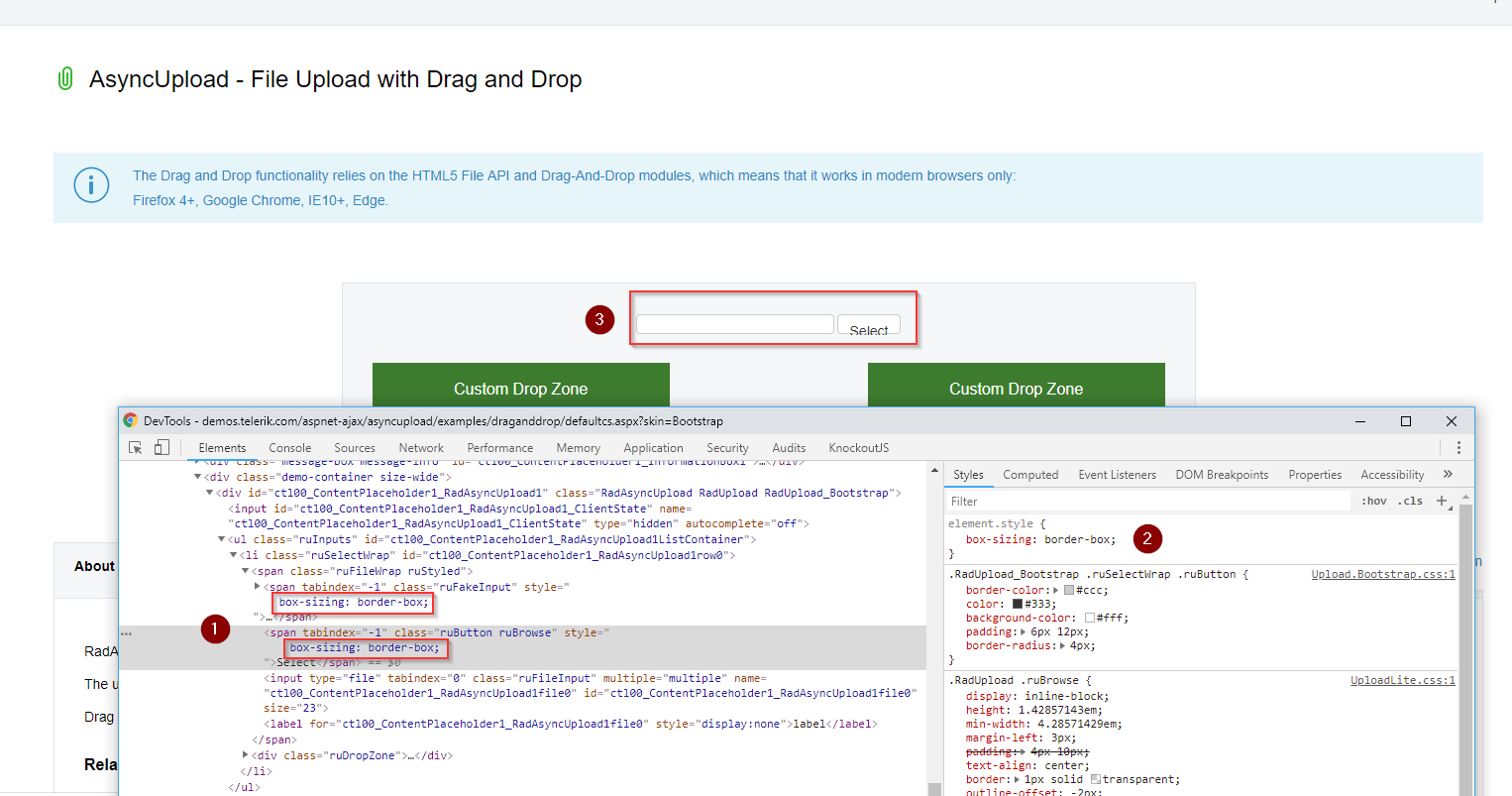Image resolution: width=1512 pixels, height=796 pixels.
Task: Switch to the Event Listeners sidebar tab
Action: coord(1118,475)
